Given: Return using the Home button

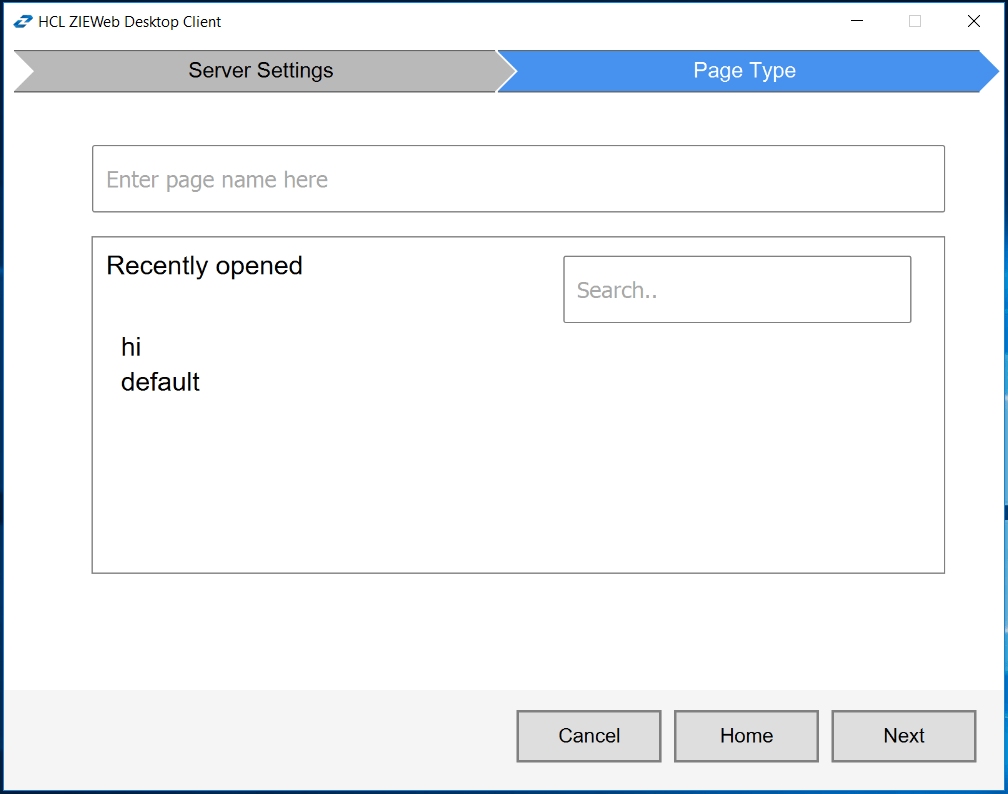Looking at the screenshot, I should click(x=746, y=736).
